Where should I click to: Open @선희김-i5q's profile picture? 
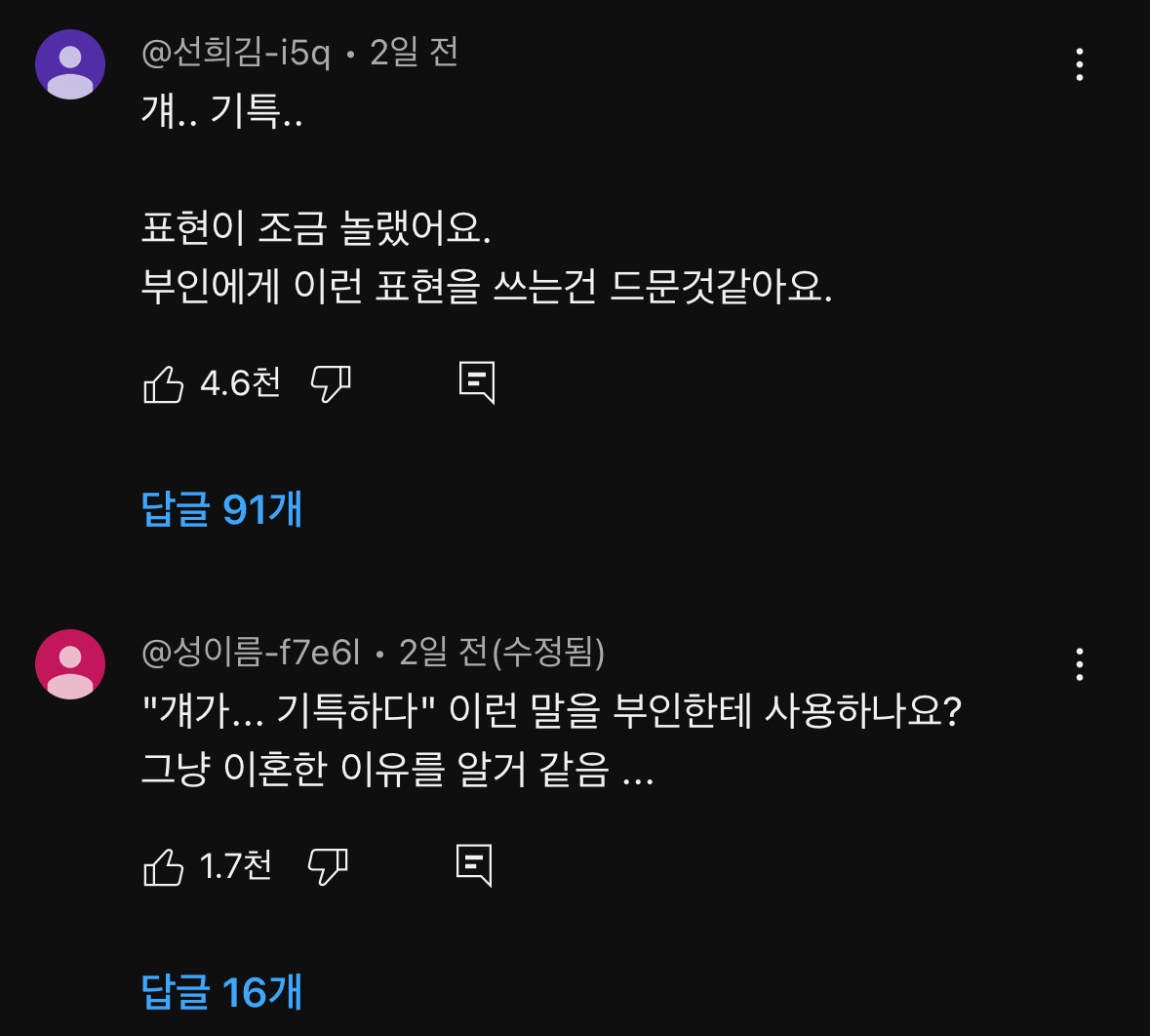coord(69,63)
